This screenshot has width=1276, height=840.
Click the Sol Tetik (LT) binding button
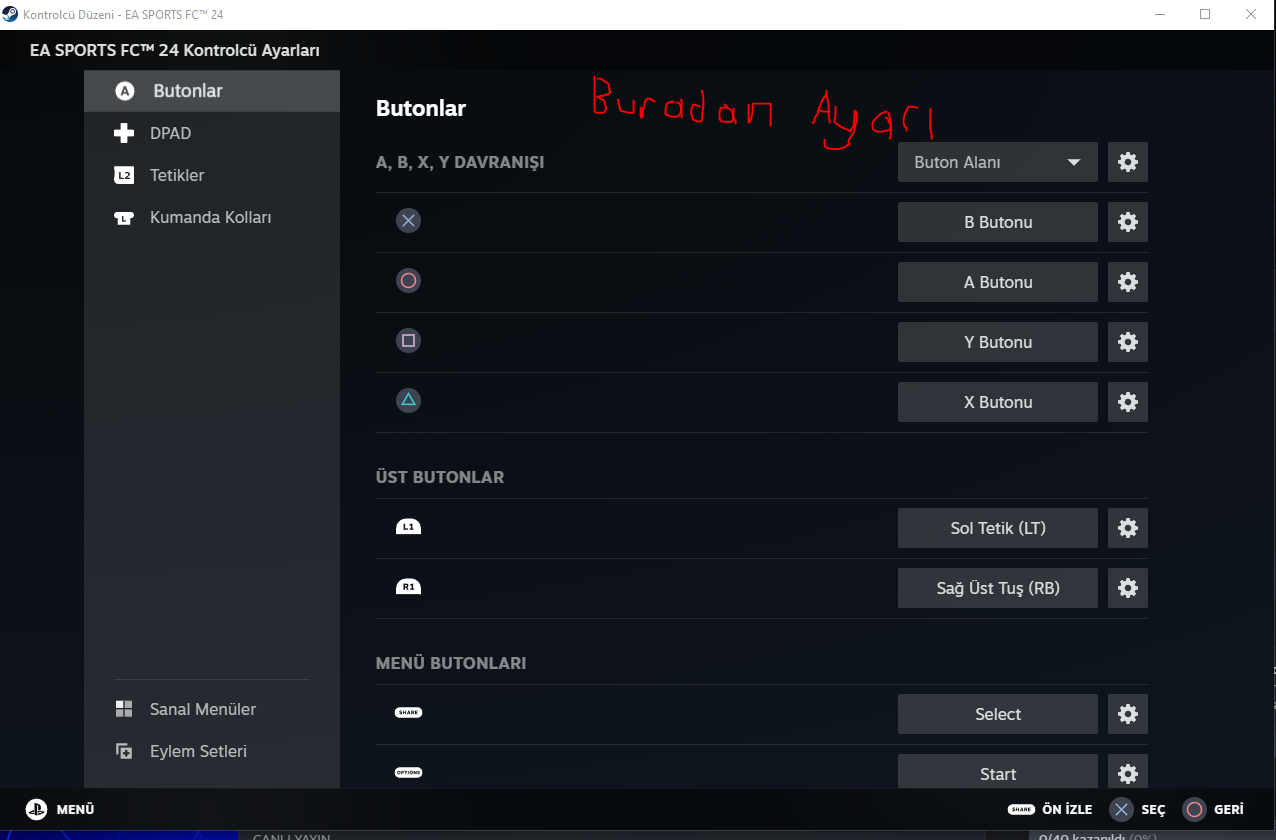click(x=998, y=528)
